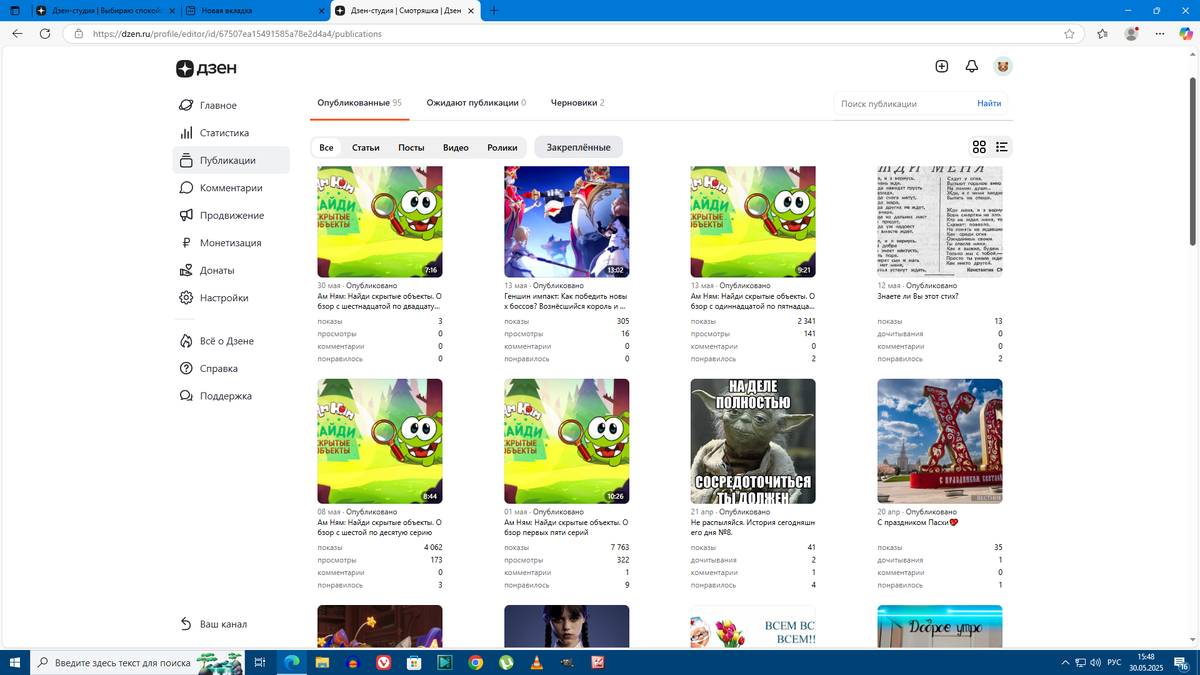Switch to list view layout icon
1200x675 pixels.
[x=1002, y=147]
